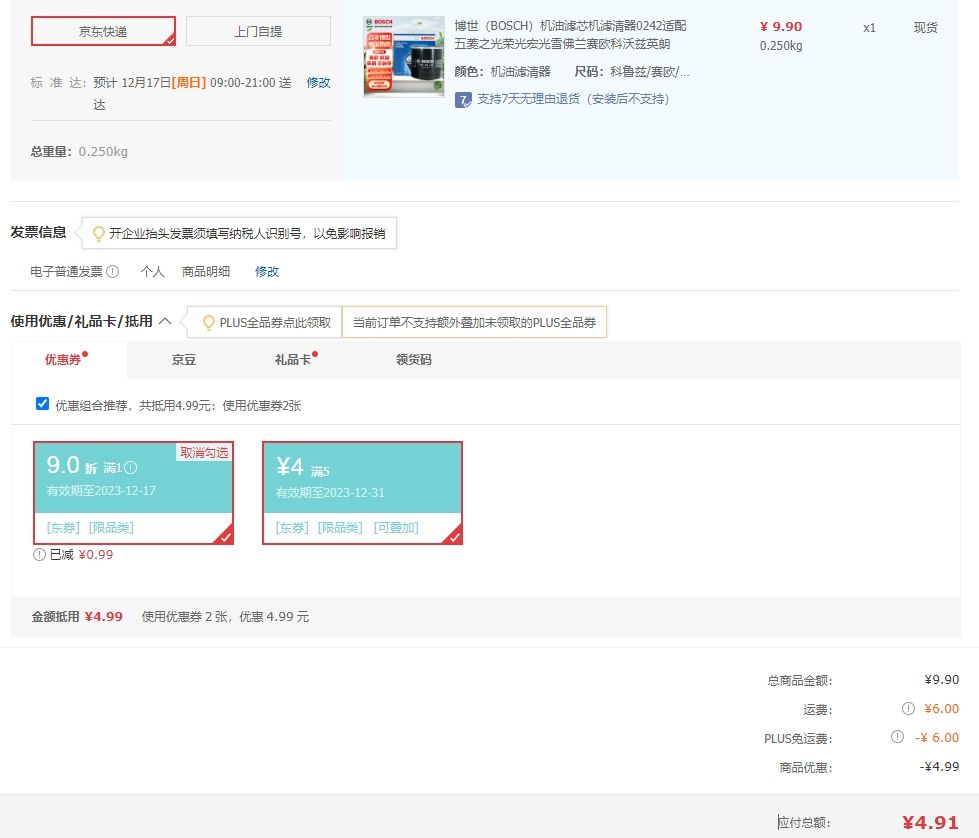Image resolution: width=979 pixels, height=838 pixels.
Task: Click the info icon beside 运费 ¥6.00
Action: point(908,709)
